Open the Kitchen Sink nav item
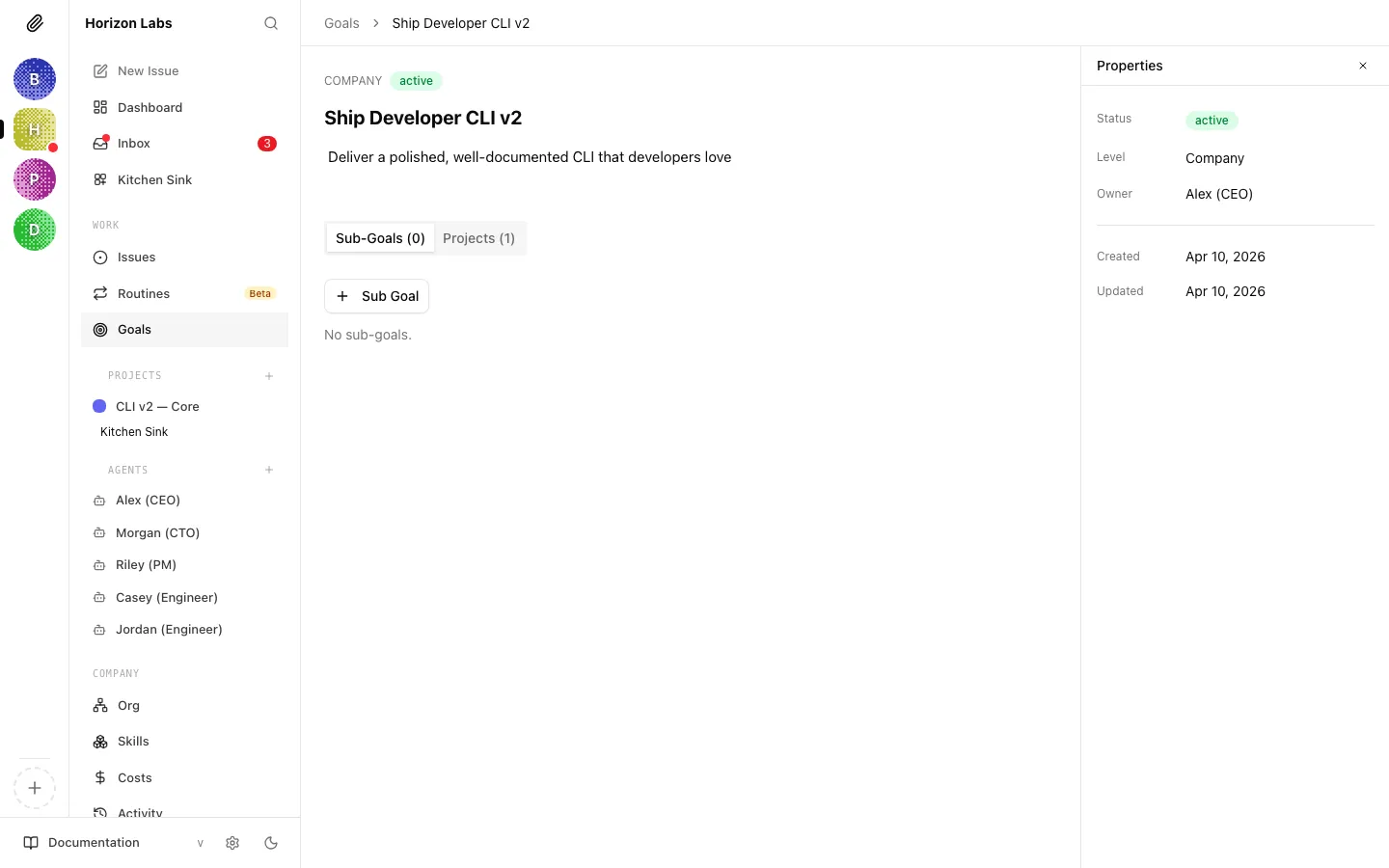This screenshot has height=868, width=1389. (x=184, y=179)
